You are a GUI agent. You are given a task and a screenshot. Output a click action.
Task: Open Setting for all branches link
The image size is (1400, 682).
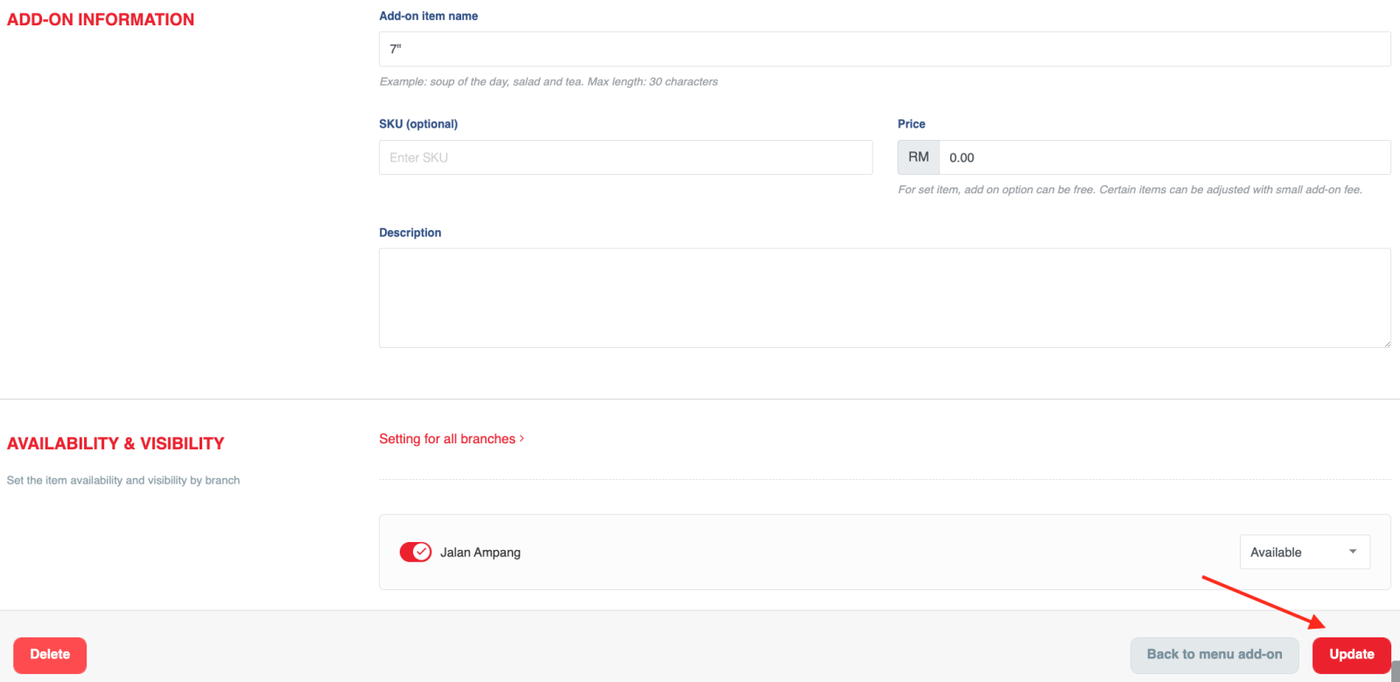[447, 439]
